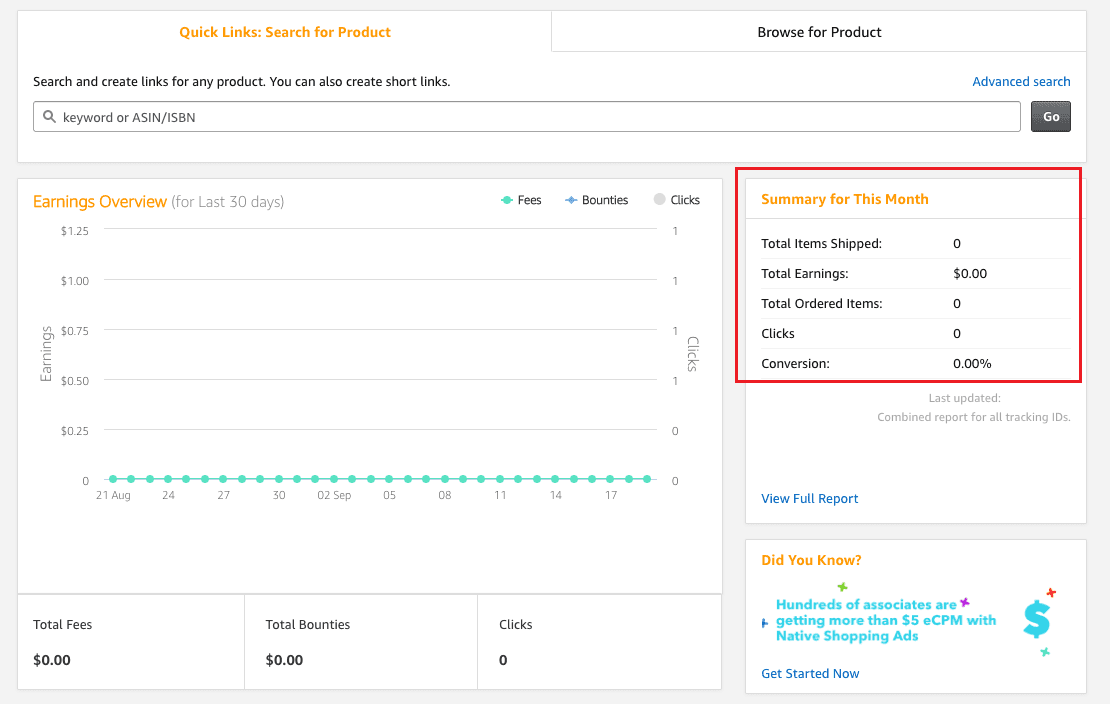Select the Total Bounties tile below chart

point(361,642)
